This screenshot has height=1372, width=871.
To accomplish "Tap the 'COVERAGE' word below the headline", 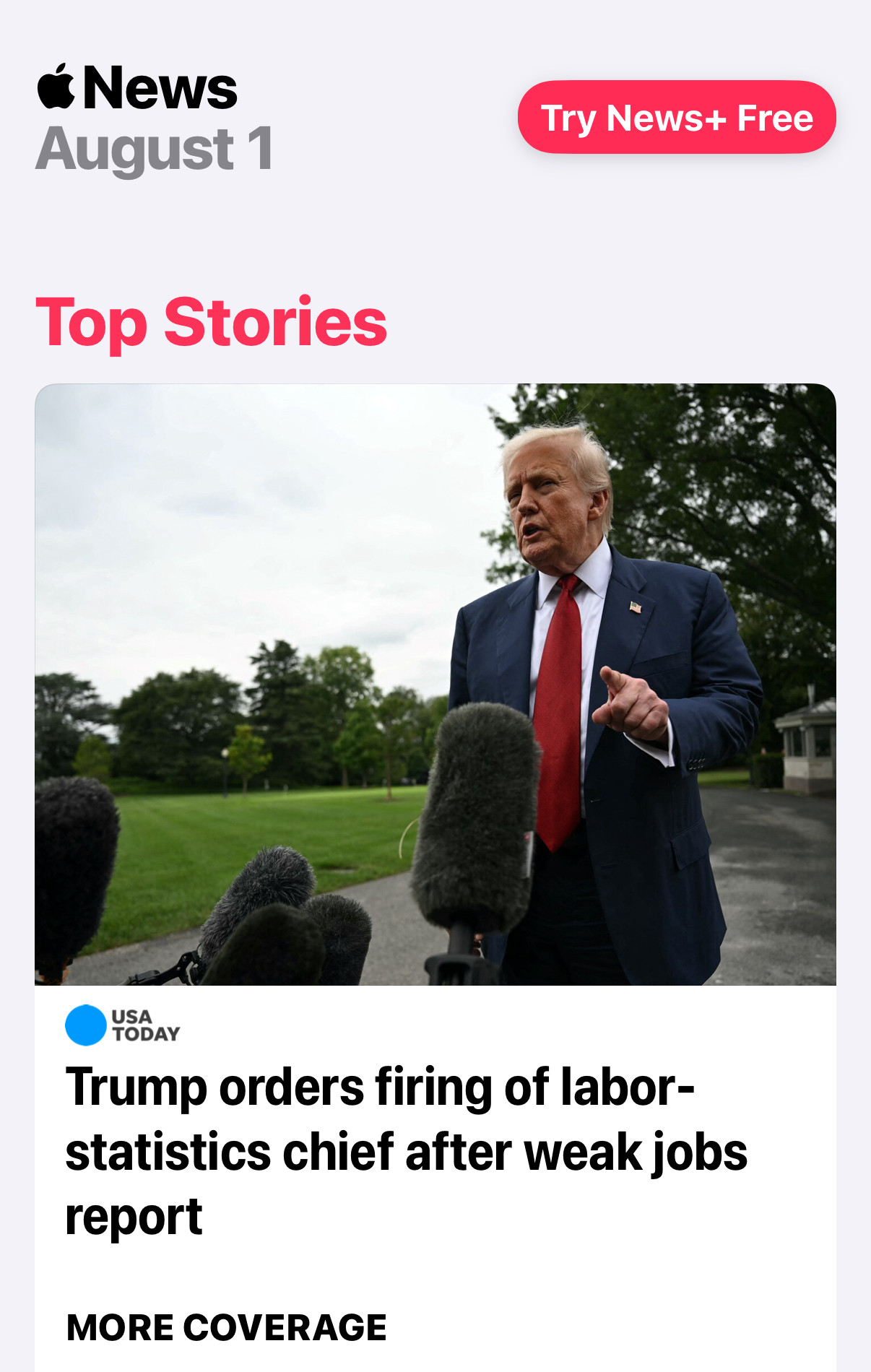I will (285, 1327).
